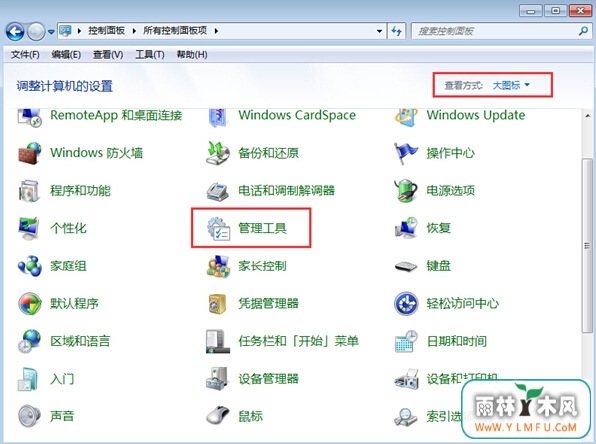Open the 默认程序 icon

[x=30, y=304]
